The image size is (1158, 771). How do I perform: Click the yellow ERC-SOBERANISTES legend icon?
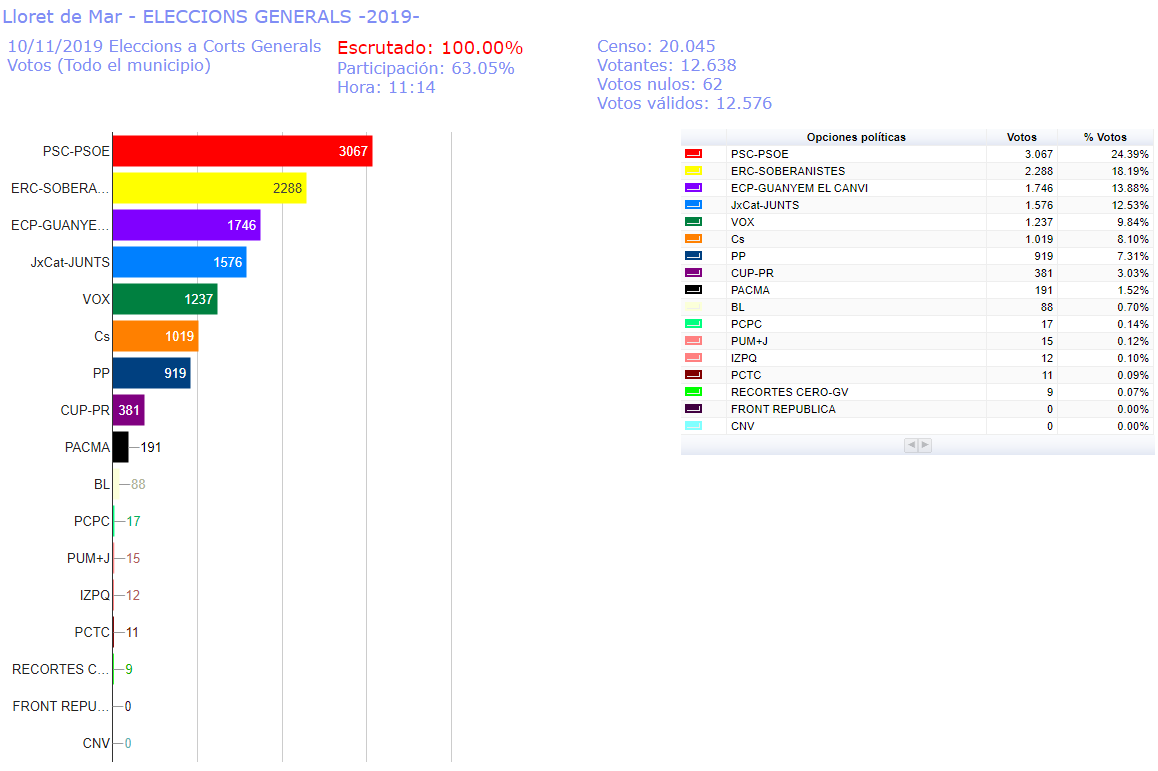pos(692,171)
